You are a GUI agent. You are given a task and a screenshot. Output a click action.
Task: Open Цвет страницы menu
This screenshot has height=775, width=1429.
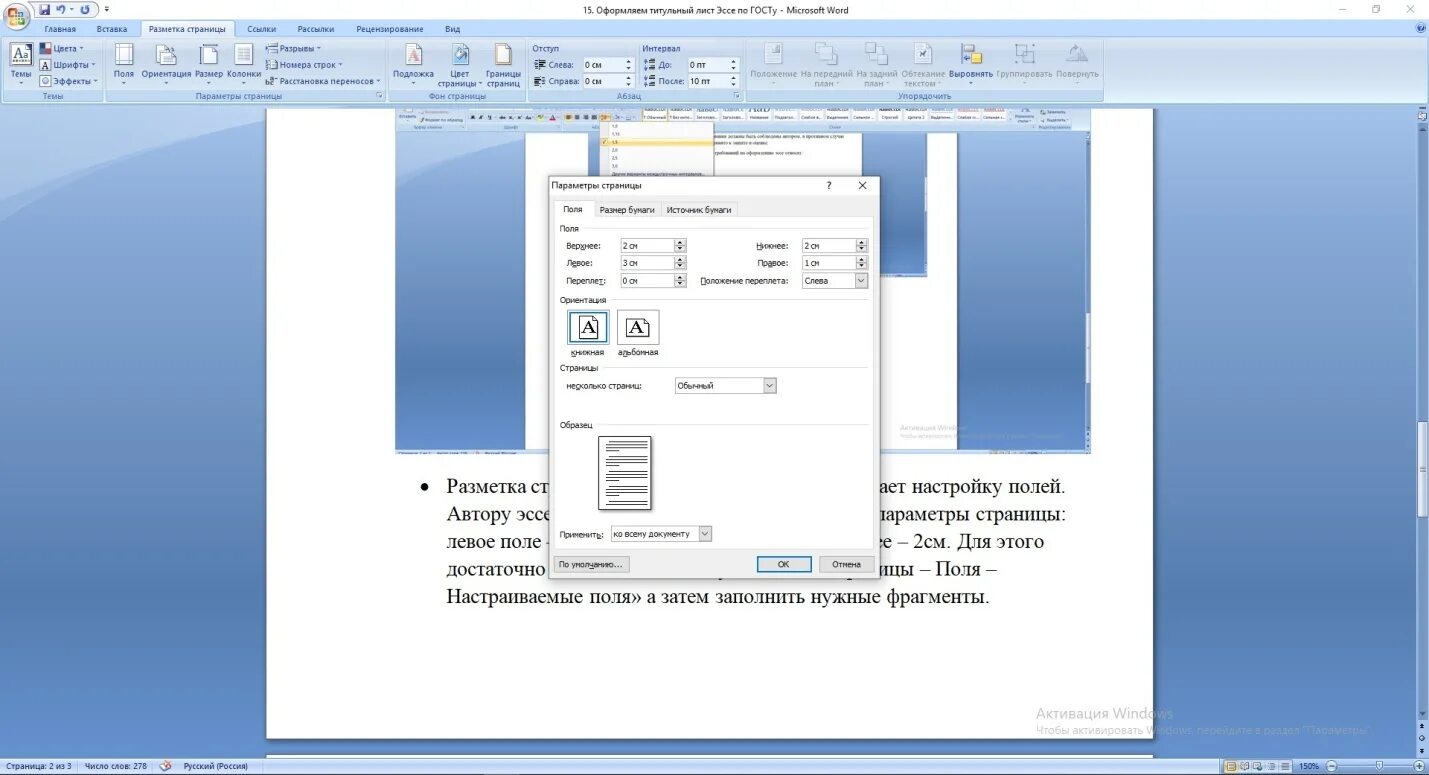[x=460, y=64]
